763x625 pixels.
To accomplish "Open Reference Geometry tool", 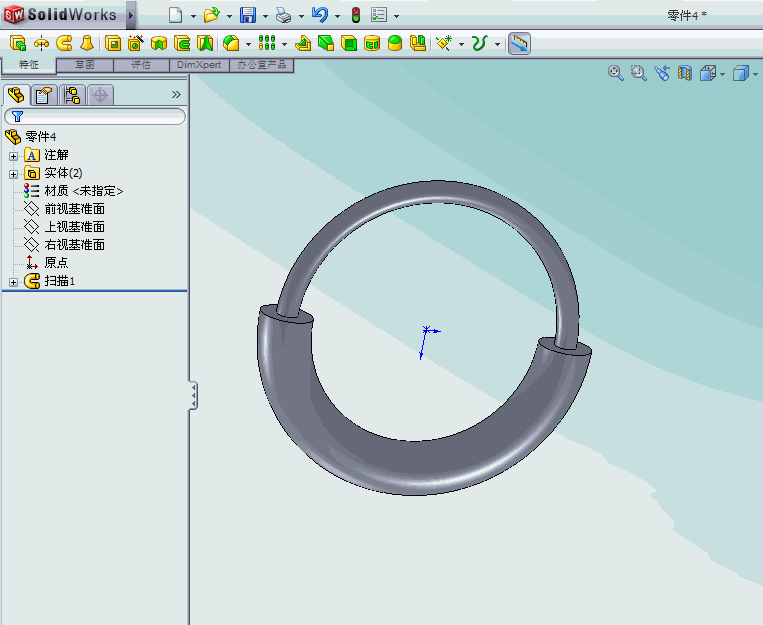I will tap(444, 43).
